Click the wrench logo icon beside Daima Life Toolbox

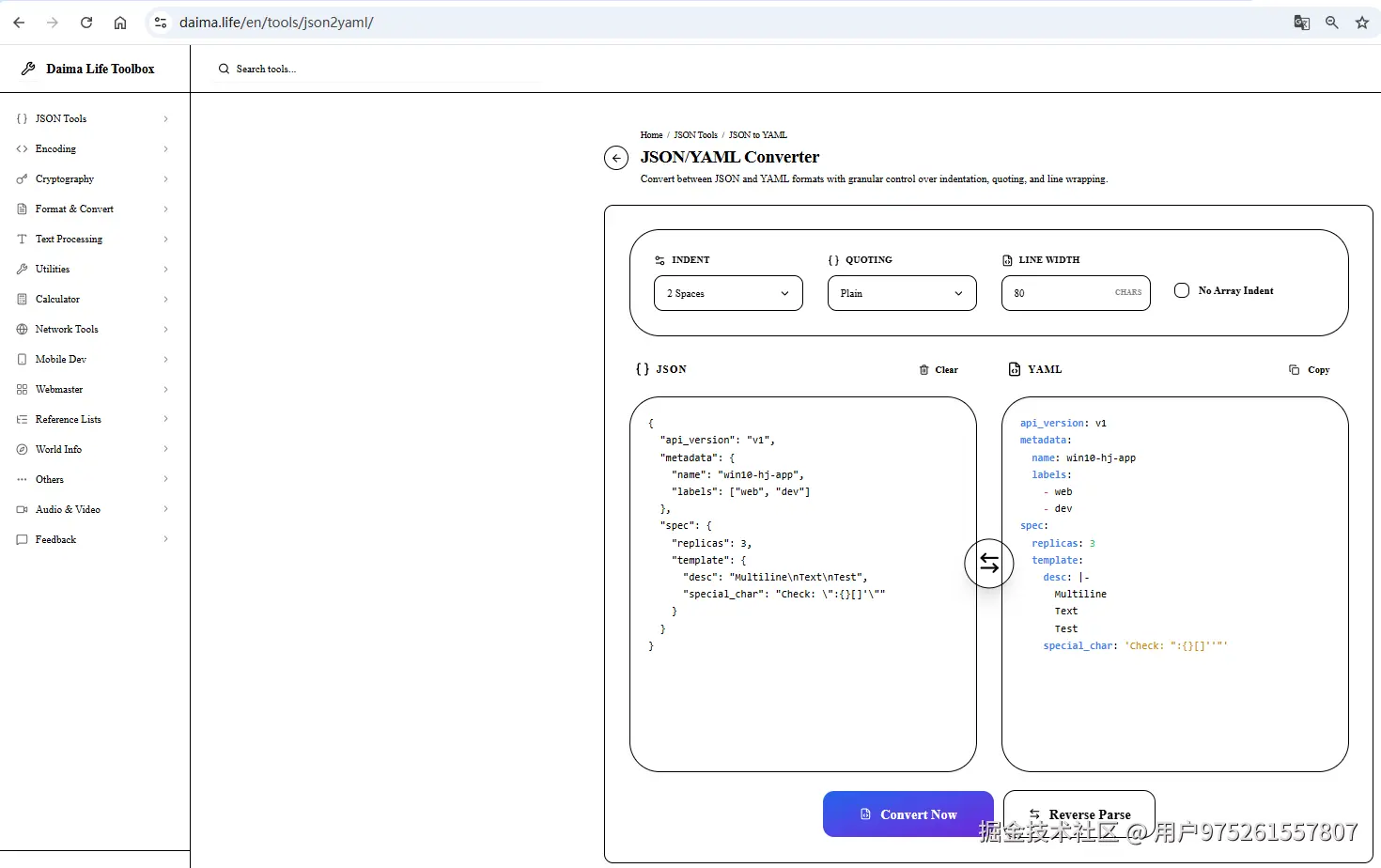28,69
